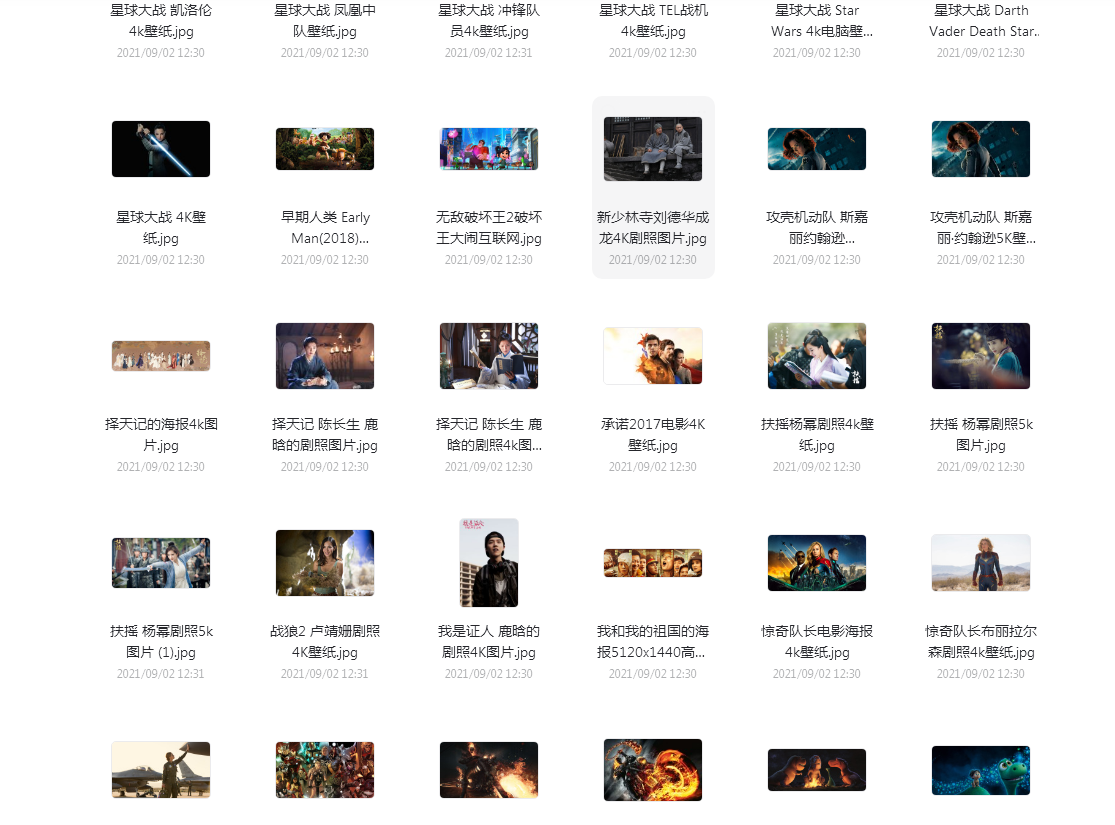
Task: Click file name 择天记 陈长生 鹿晗的剧照4k图...
Action: click(x=489, y=435)
